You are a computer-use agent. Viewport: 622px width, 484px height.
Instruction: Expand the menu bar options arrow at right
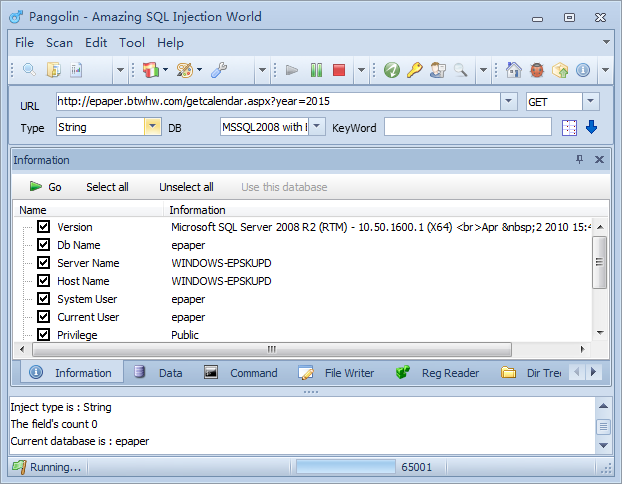click(606, 42)
